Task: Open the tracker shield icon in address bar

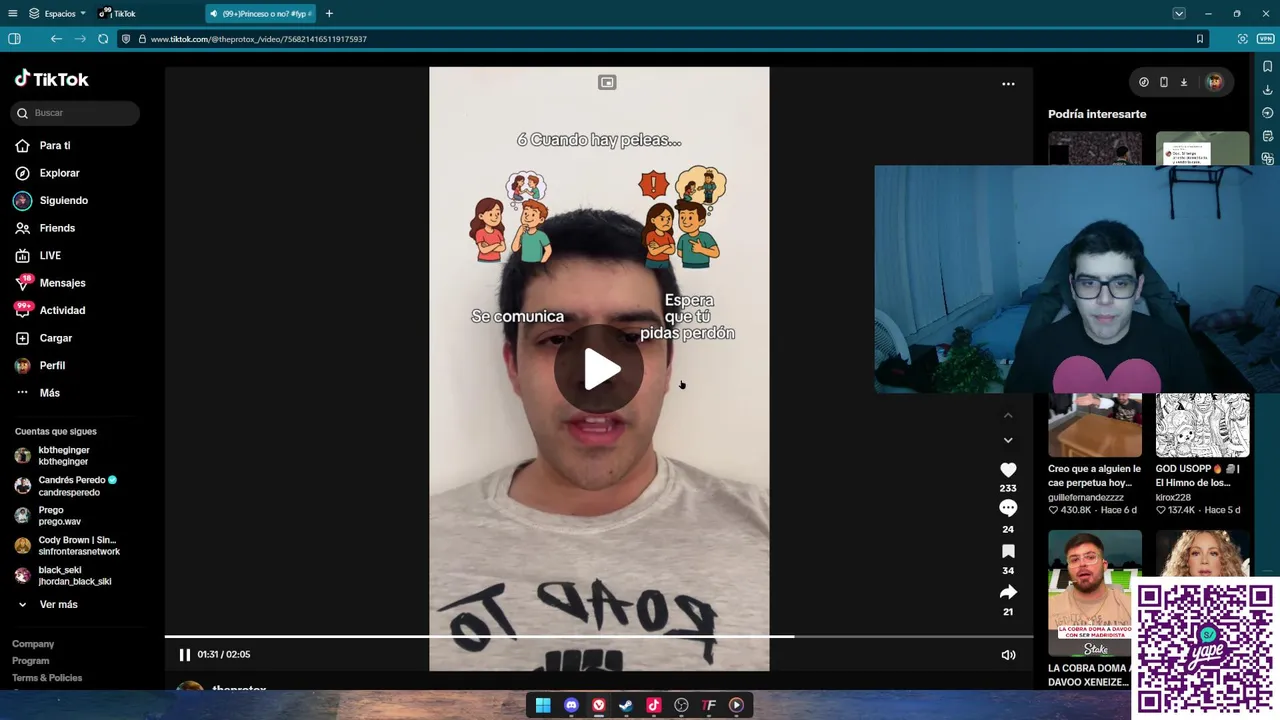Action: pos(126,39)
